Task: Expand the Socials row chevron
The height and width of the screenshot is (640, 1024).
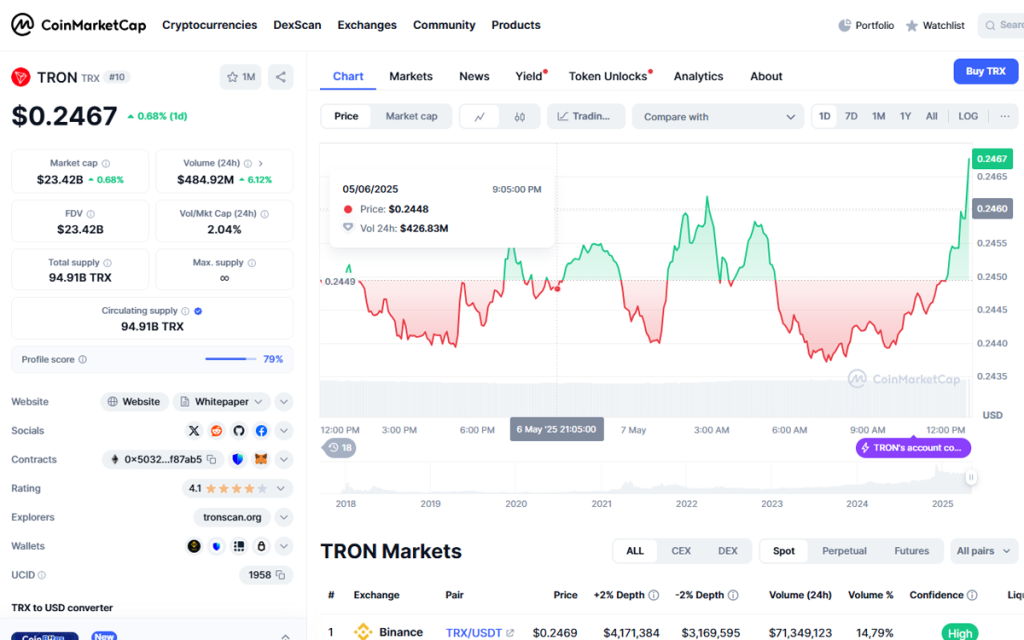Action: click(284, 431)
